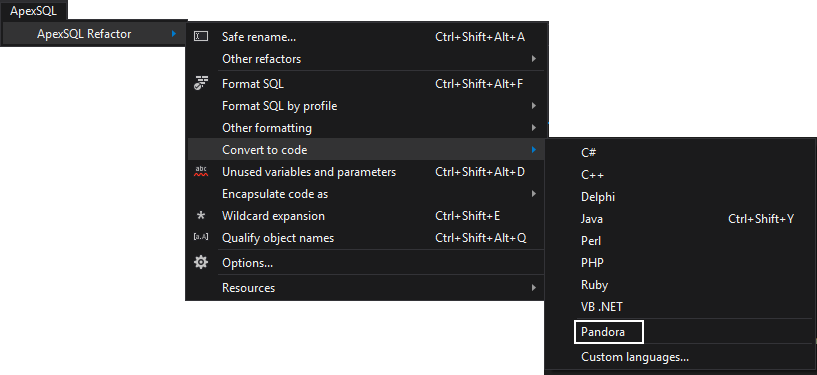Click Ctrl+Shift+Alt+D shortcut text
Screen dimensions: 817x375
[x=480, y=172]
